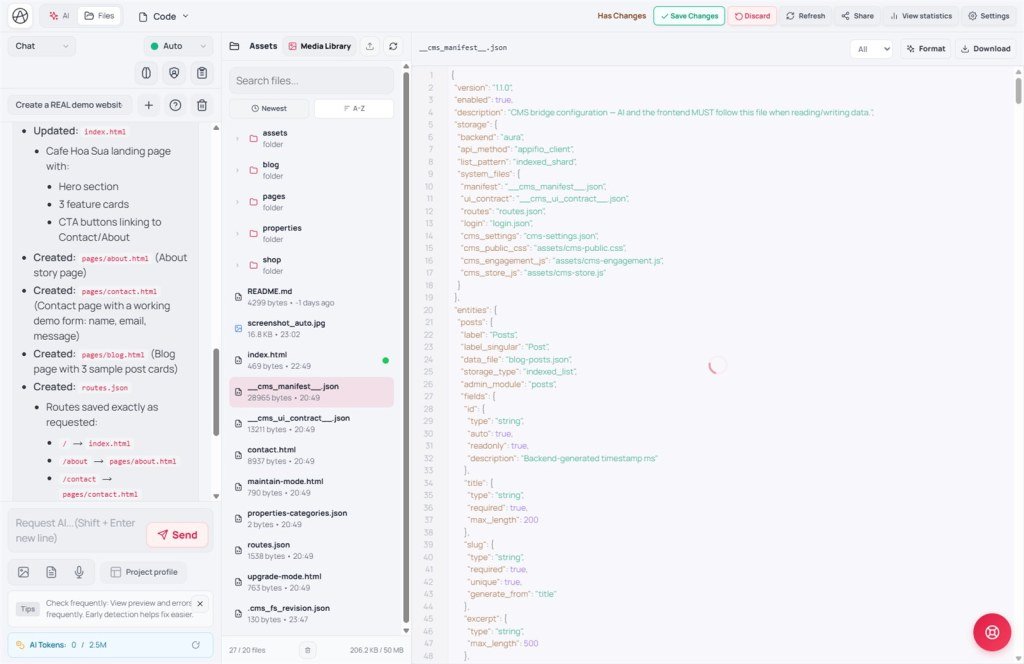This screenshot has height=664, width=1024.
Task: Start a new chat with plus icon
Action: point(148,104)
